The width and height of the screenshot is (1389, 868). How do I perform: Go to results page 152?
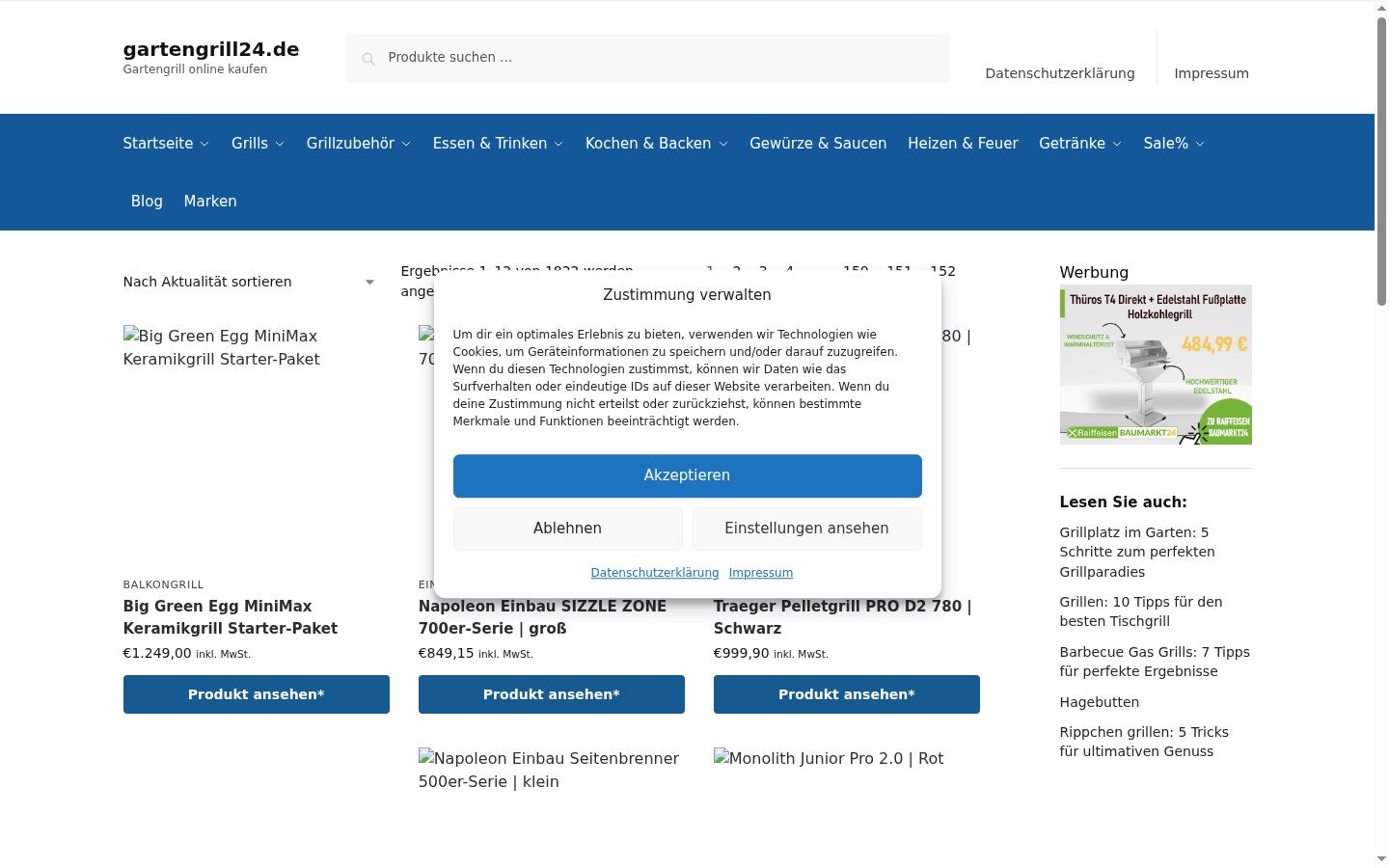[942, 271]
